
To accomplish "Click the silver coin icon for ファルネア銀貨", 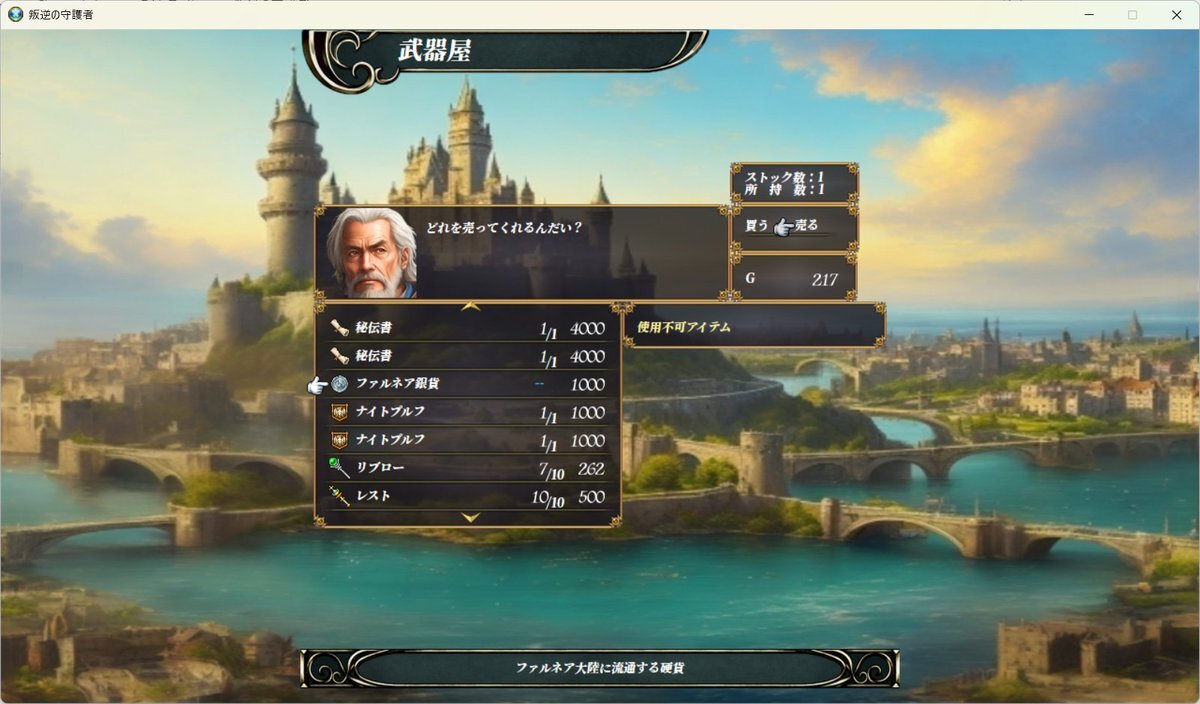I will tap(340, 384).
